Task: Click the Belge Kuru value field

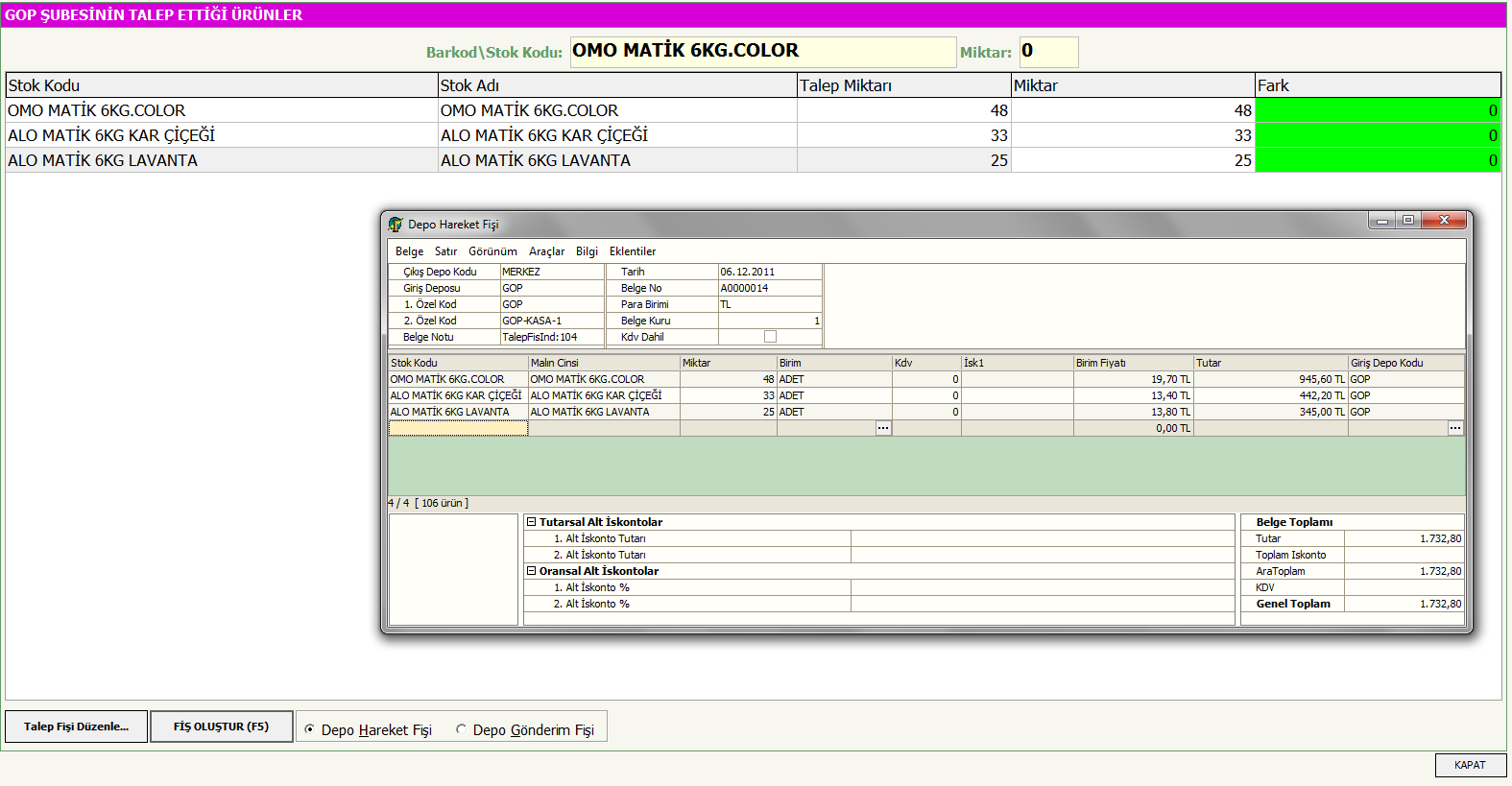Action: (770, 321)
